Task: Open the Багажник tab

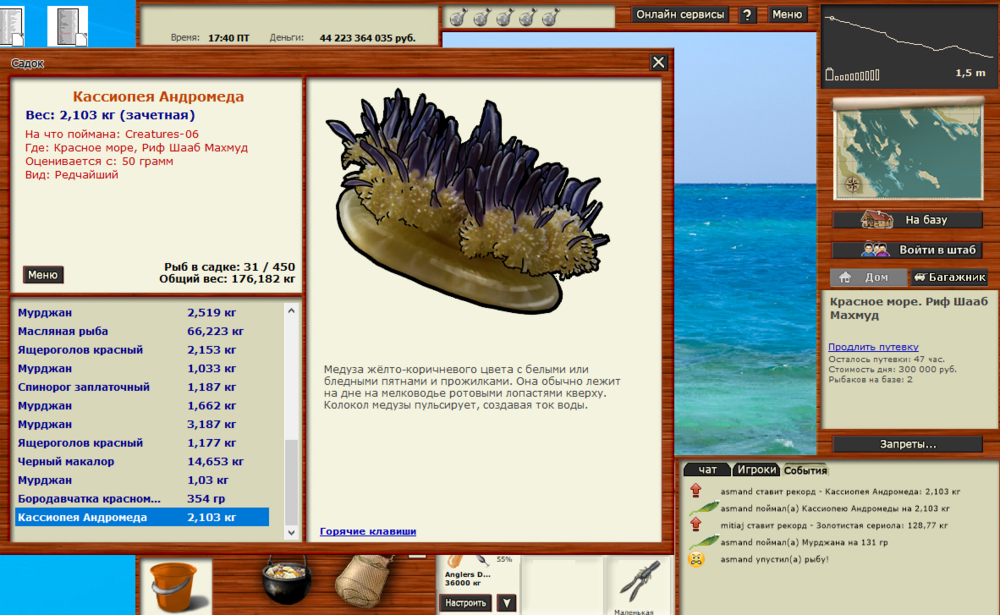Action: (950, 277)
